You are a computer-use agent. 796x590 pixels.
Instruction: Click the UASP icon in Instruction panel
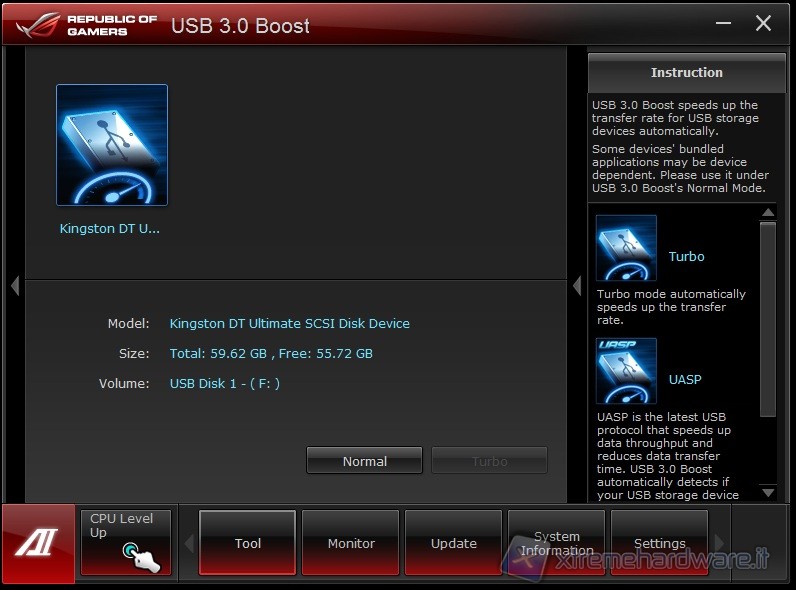click(626, 371)
